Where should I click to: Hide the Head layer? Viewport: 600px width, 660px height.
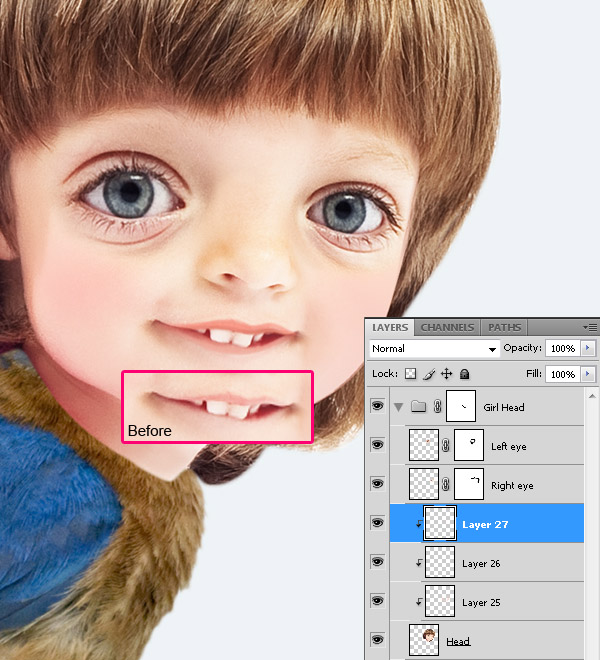(377, 640)
